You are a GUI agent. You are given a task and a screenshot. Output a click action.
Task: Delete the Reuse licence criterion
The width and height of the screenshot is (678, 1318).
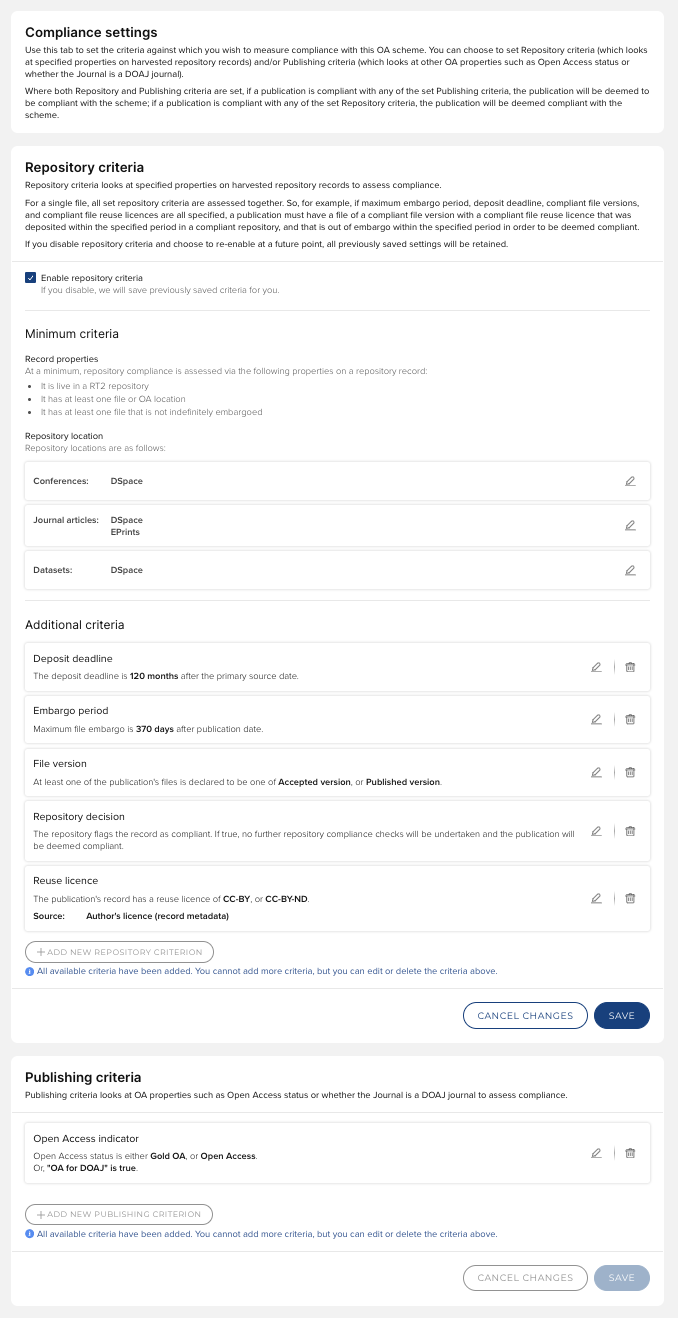(x=630, y=898)
